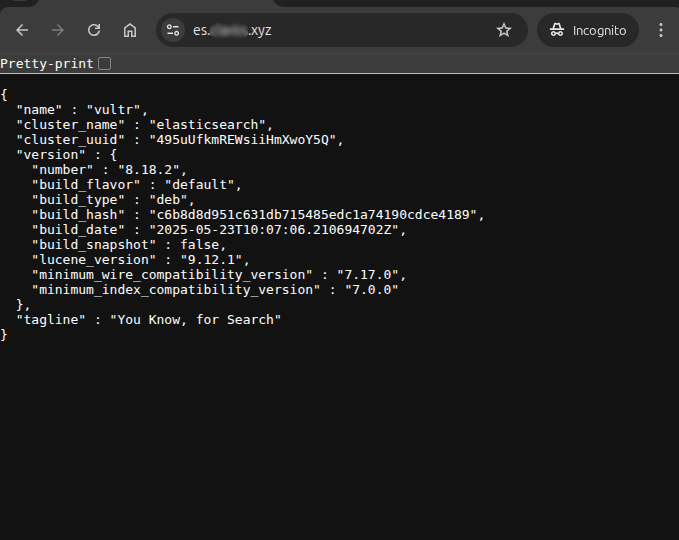Open the browser home page
Screen dimensions: 679x540
[130, 30]
